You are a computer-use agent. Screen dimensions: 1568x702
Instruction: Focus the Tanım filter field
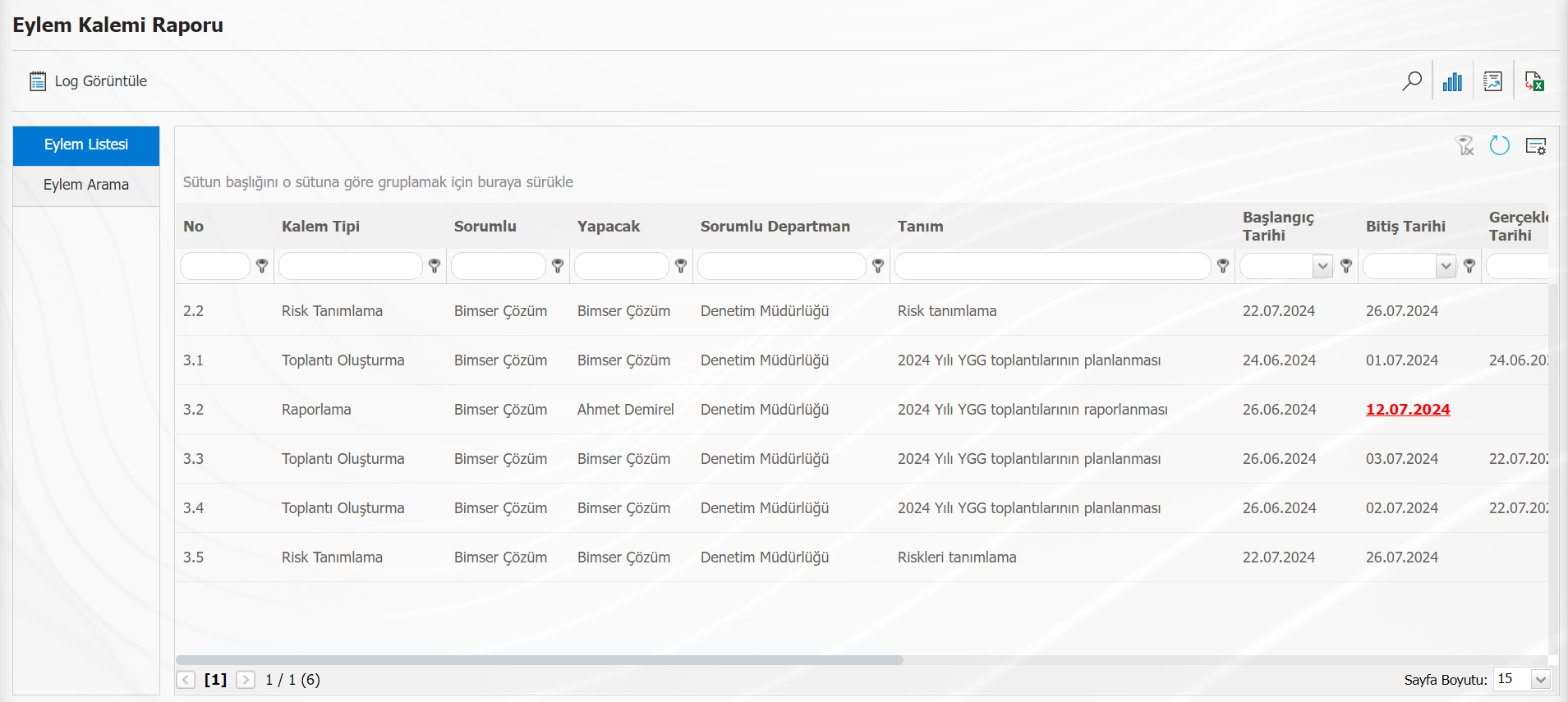[1053, 266]
